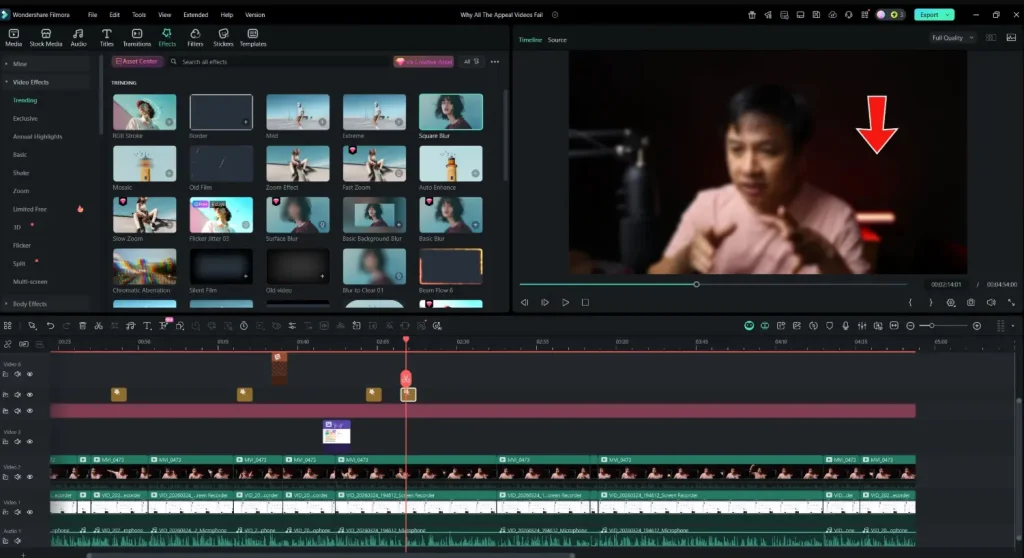
Task: Open the Titles panel
Action: tap(106, 38)
